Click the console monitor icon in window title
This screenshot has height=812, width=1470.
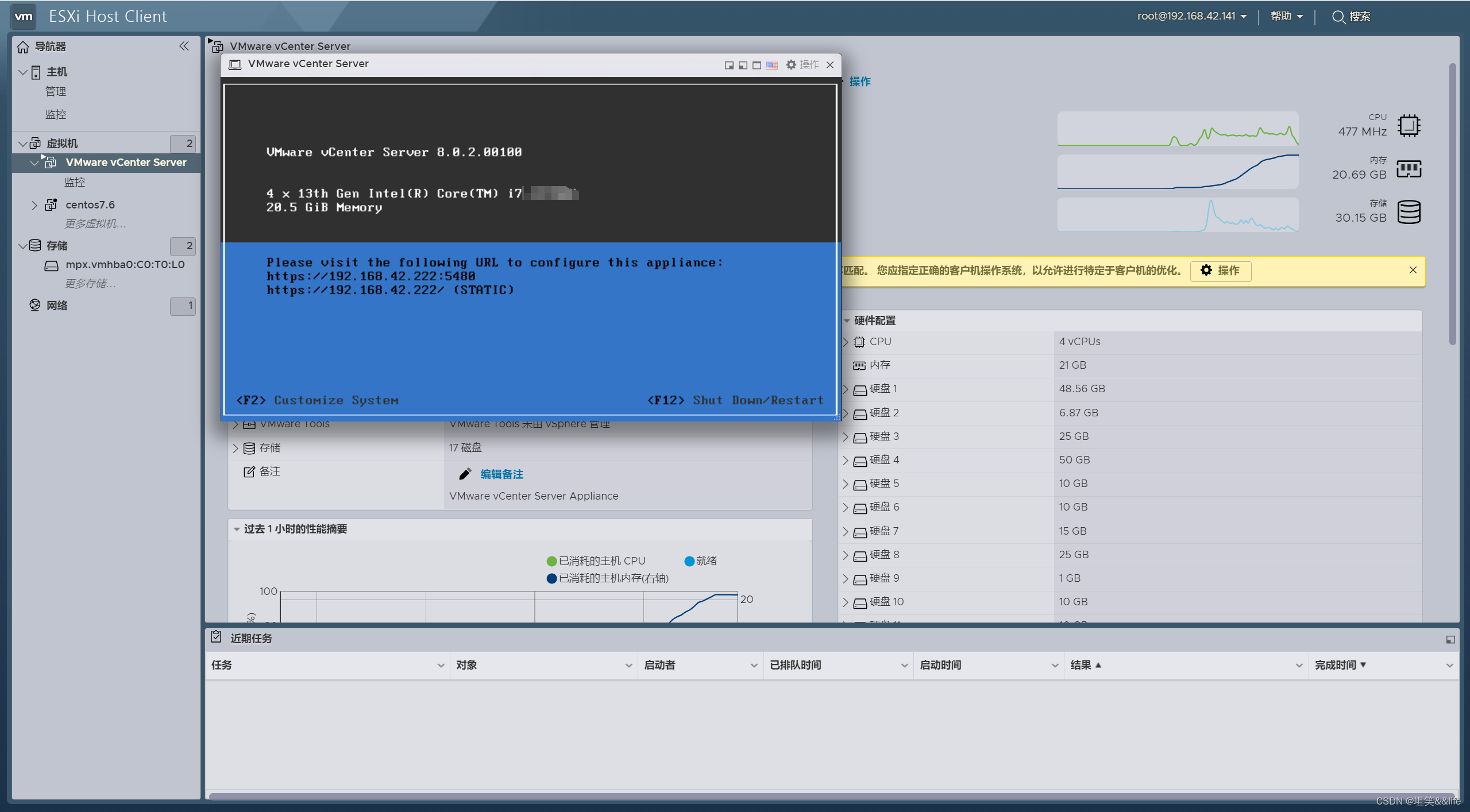(x=234, y=64)
